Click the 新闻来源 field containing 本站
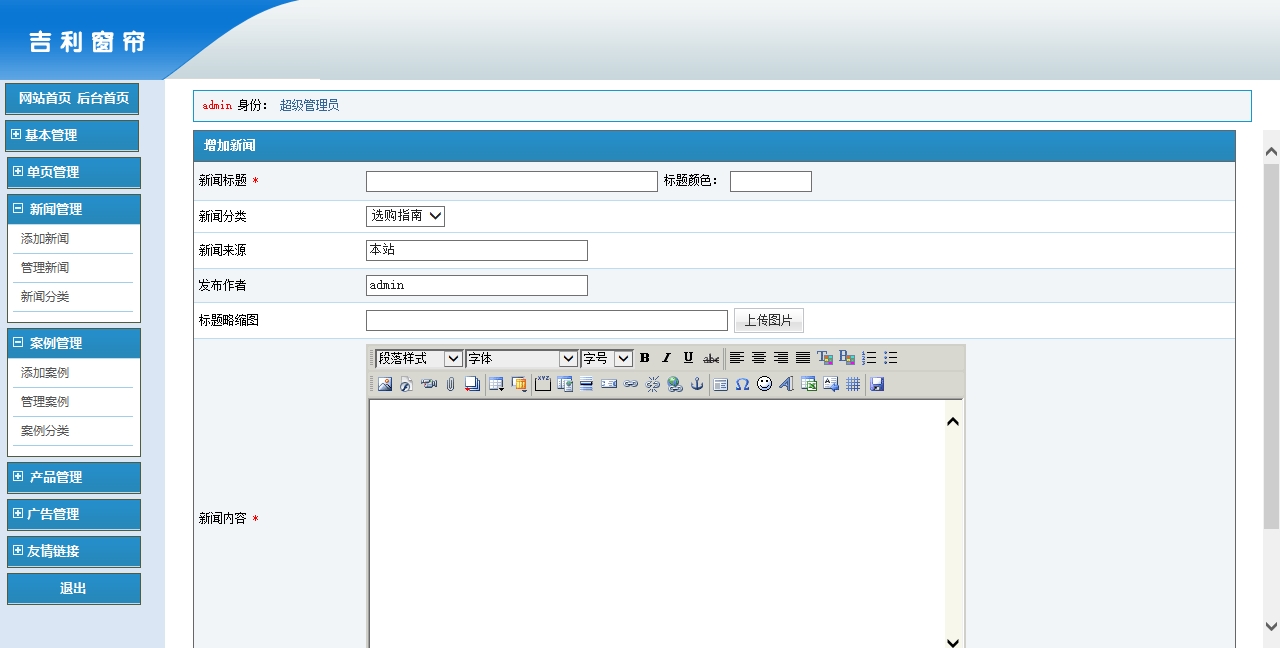This screenshot has height=648, width=1280. click(477, 250)
